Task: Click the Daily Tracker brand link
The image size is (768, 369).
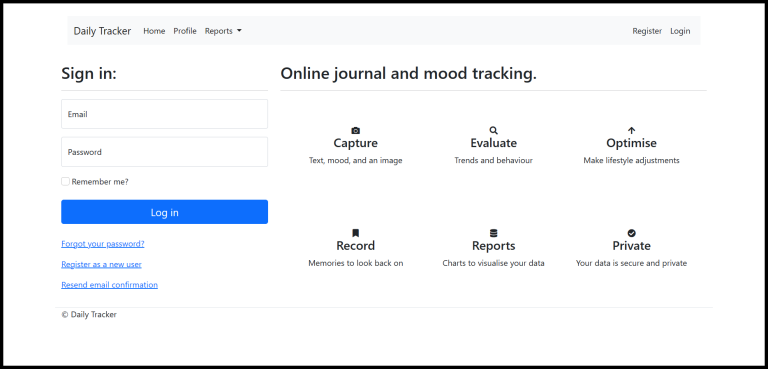Action: point(102,31)
